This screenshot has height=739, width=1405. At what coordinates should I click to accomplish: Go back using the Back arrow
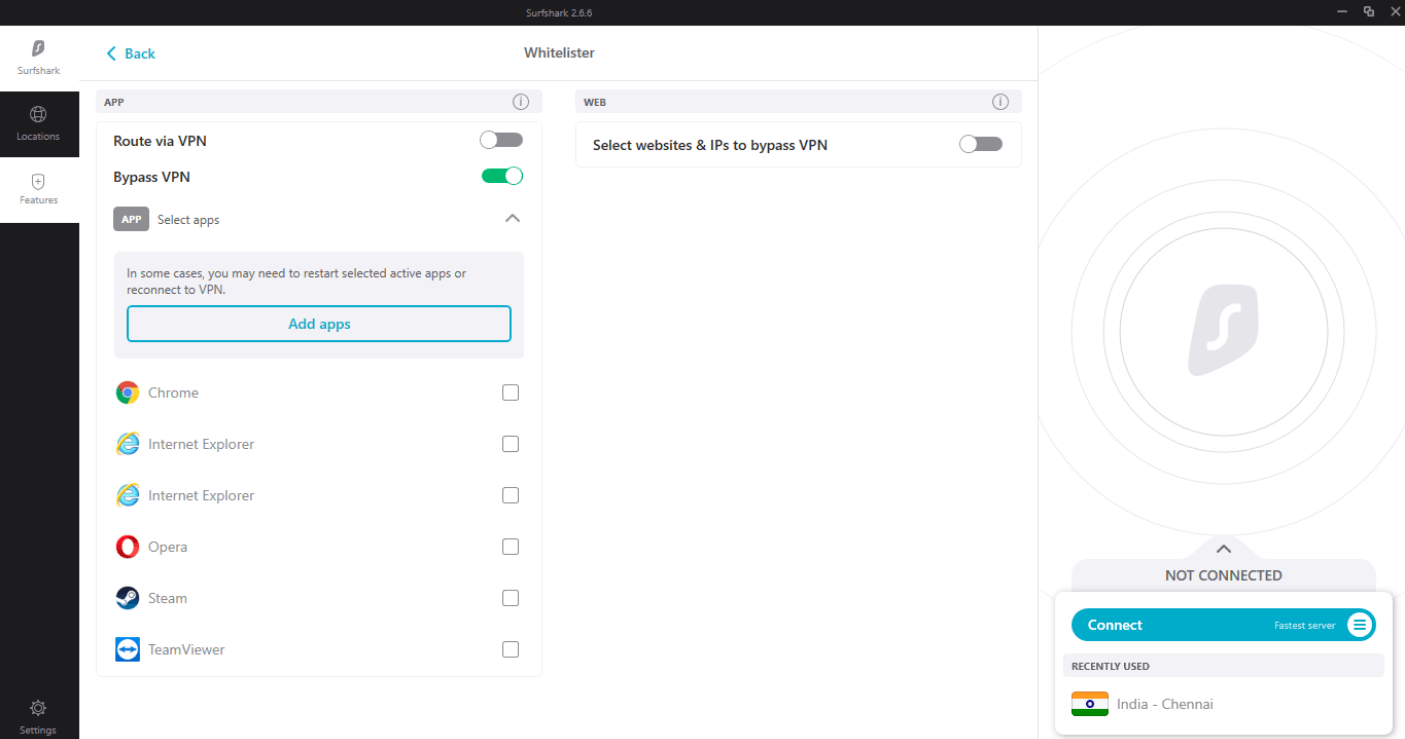coord(131,54)
